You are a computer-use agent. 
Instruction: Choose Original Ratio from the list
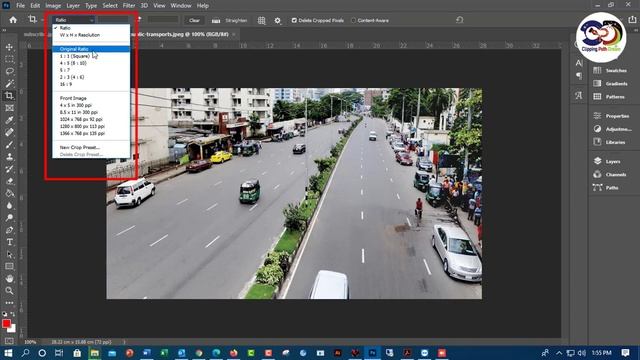pos(91,49)
